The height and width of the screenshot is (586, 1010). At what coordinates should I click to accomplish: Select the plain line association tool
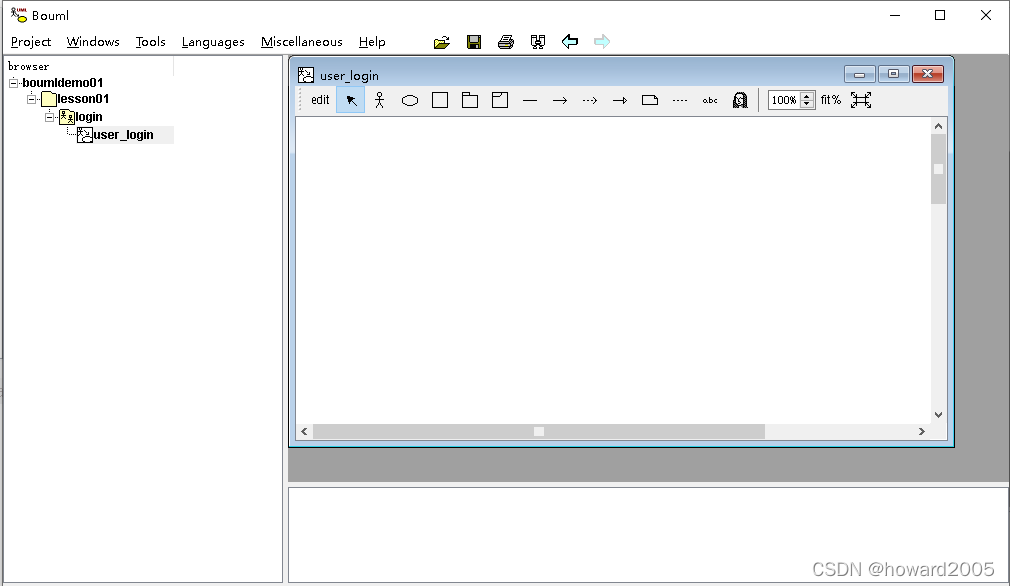click(529, 100)
